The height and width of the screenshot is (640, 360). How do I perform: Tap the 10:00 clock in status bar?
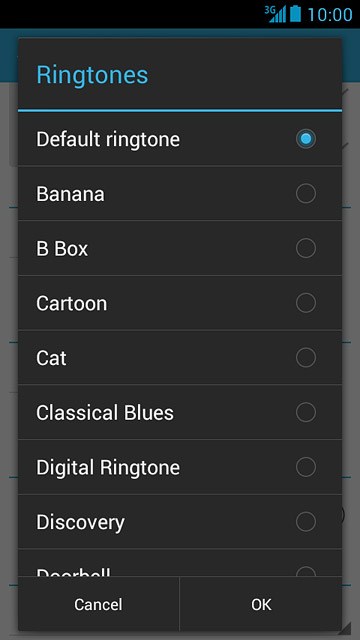pos(330,15)
